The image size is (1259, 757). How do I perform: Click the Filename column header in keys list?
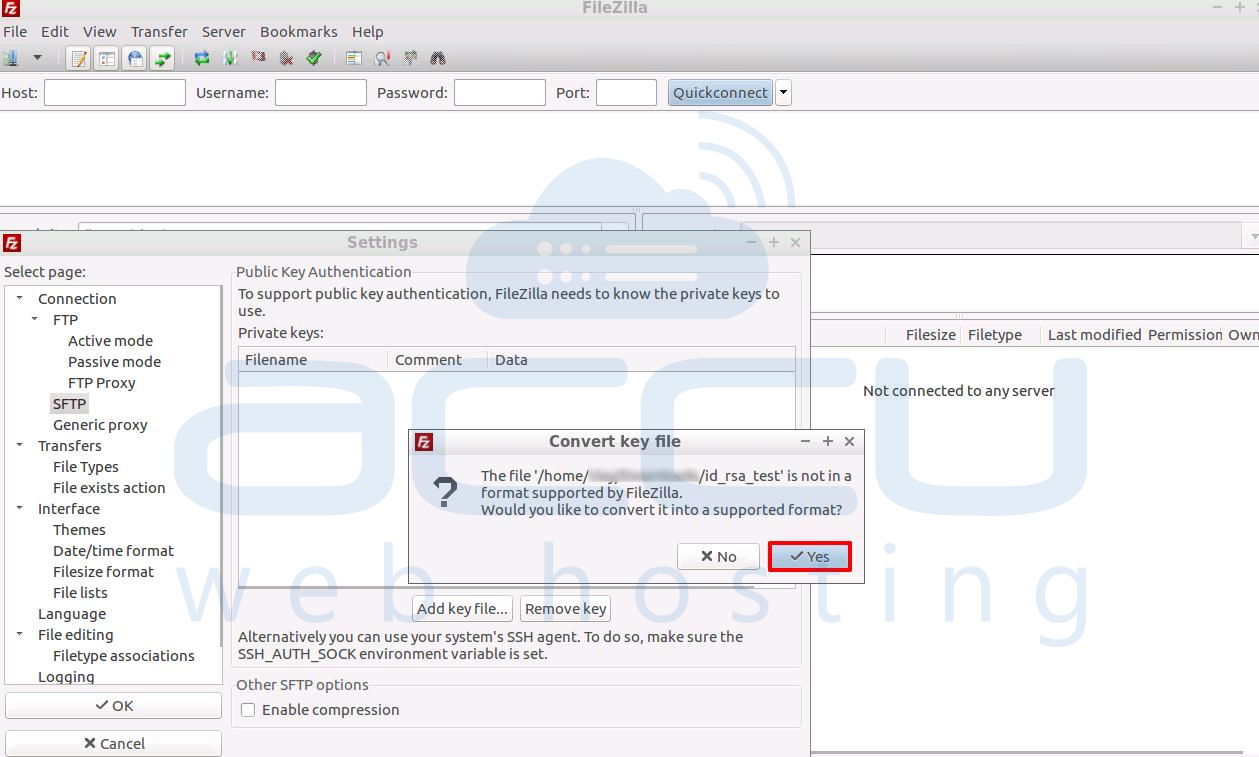tap(313, 360)
